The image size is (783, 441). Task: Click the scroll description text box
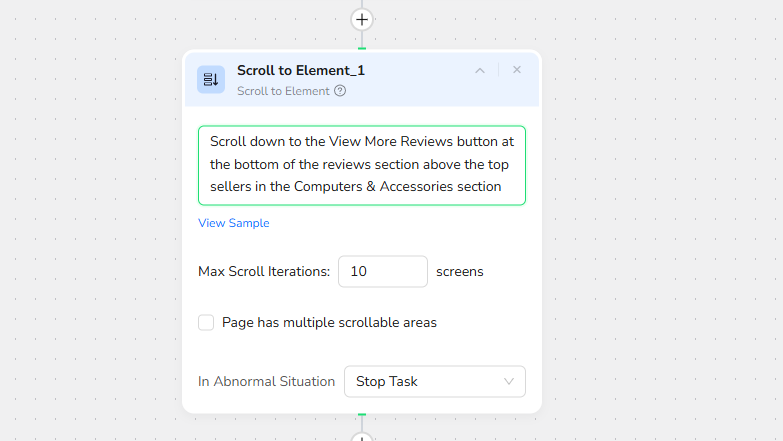tap(362, 165)
